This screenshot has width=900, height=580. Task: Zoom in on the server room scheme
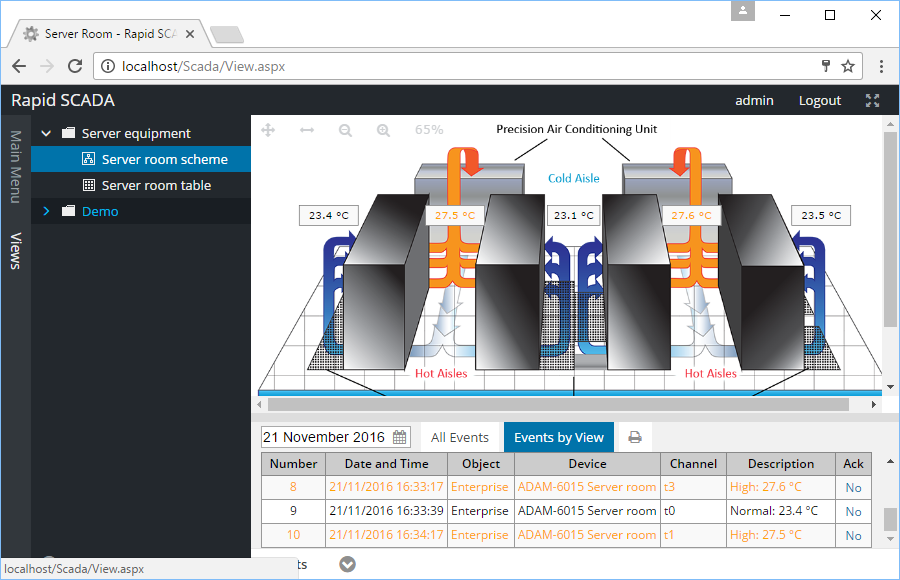point(384,130)
